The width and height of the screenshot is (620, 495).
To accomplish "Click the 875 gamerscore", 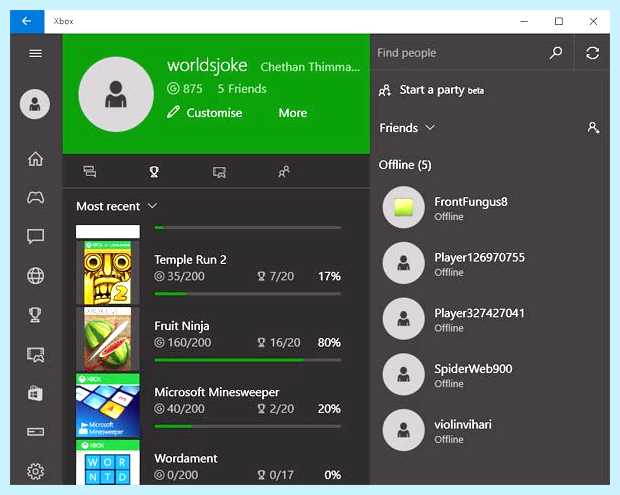I will [x=185, y=89].
